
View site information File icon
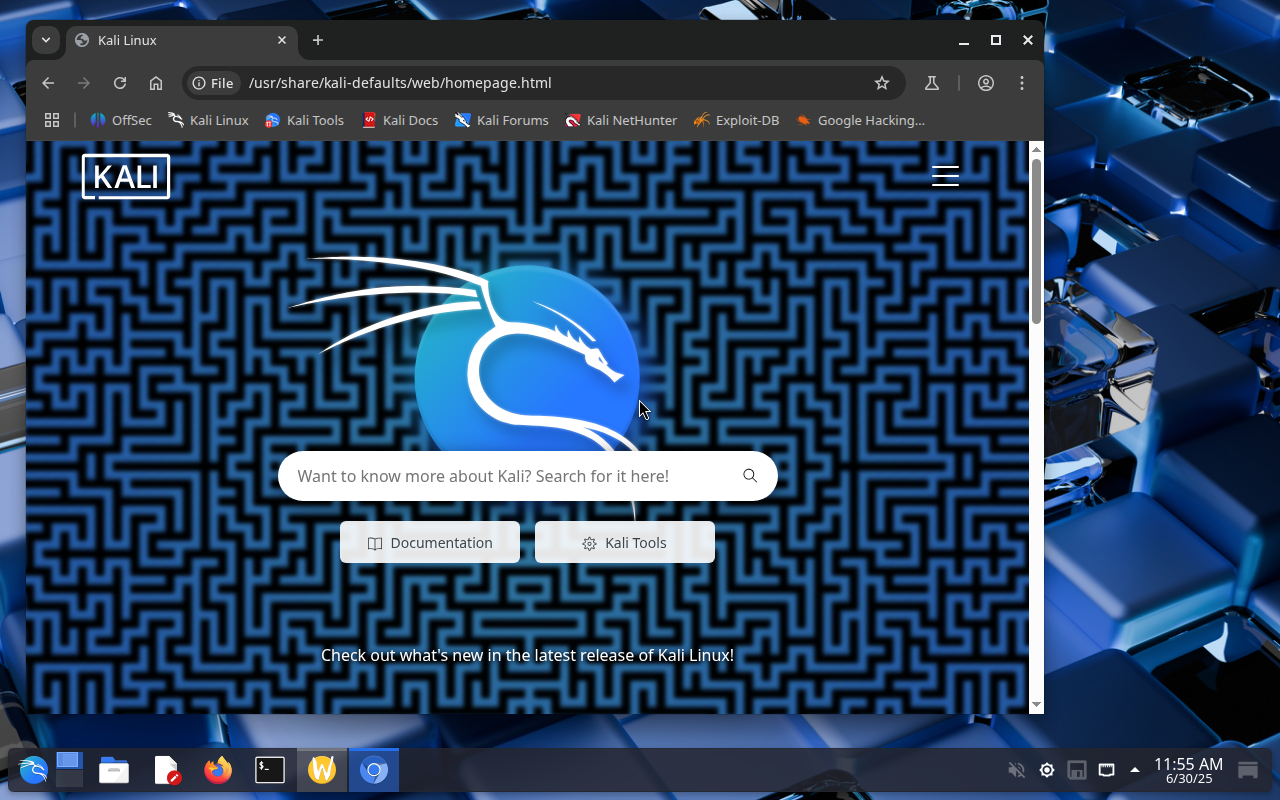(213, 83)
